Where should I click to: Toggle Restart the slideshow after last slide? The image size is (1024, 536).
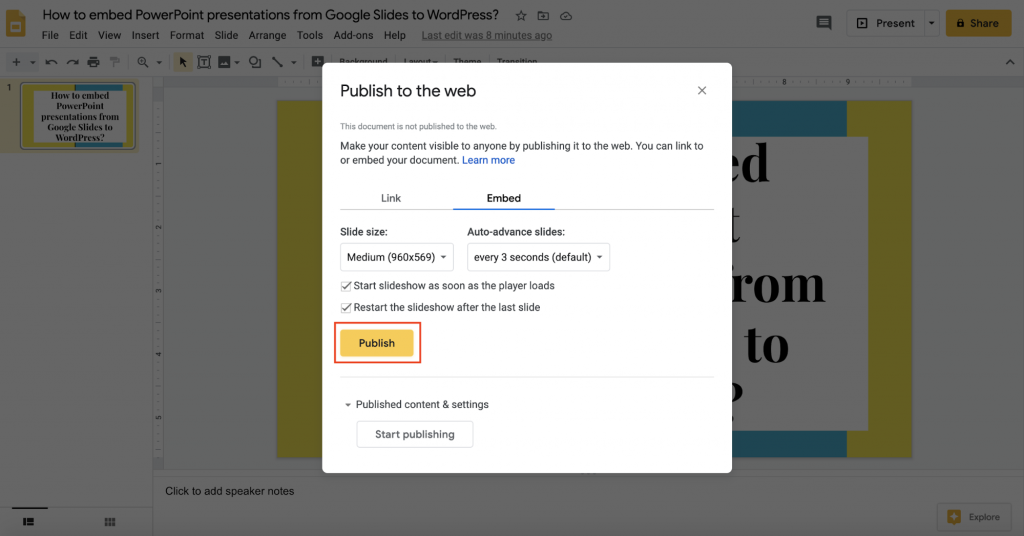[346, 307]
